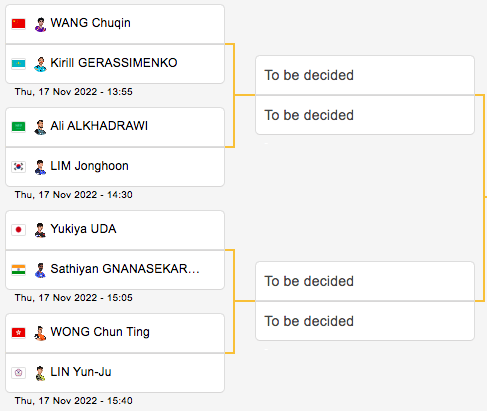This screenshot has height=411, width=487.
Task: Open LIM Jonghoon's player name
Action: tap(89, 166)
